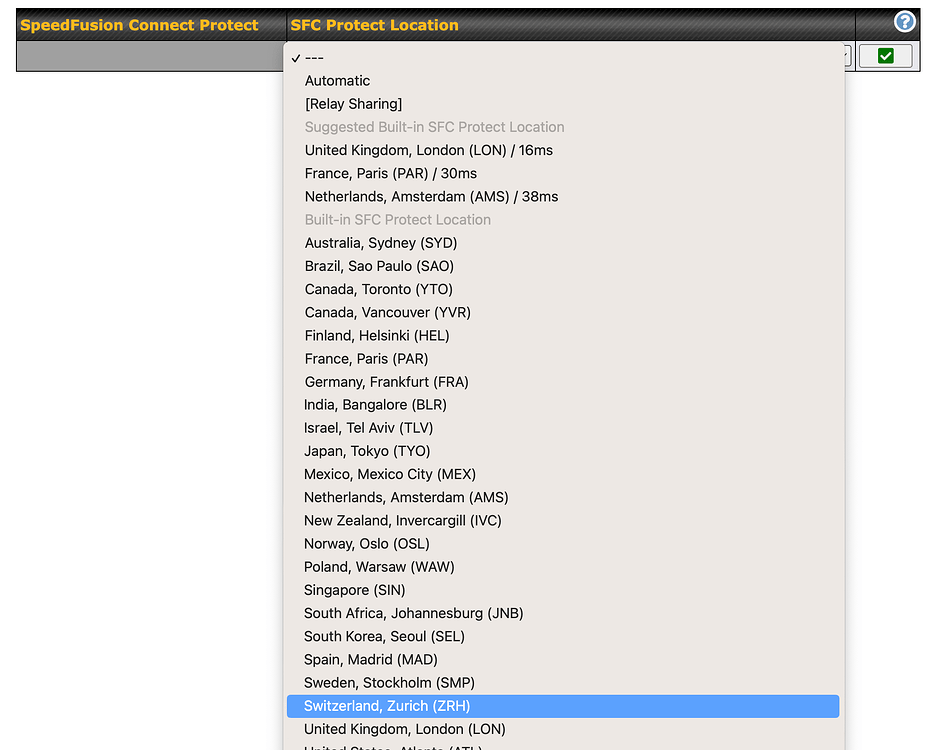Select France, Paris (PAR) built-in entry
The width and height of the screenshot is (933, 750).
tap(563, 359)
